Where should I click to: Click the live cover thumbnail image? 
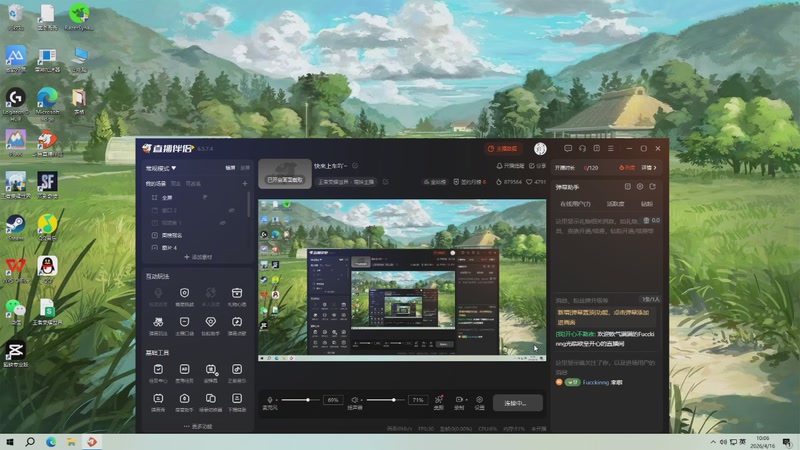coord(285,173)
